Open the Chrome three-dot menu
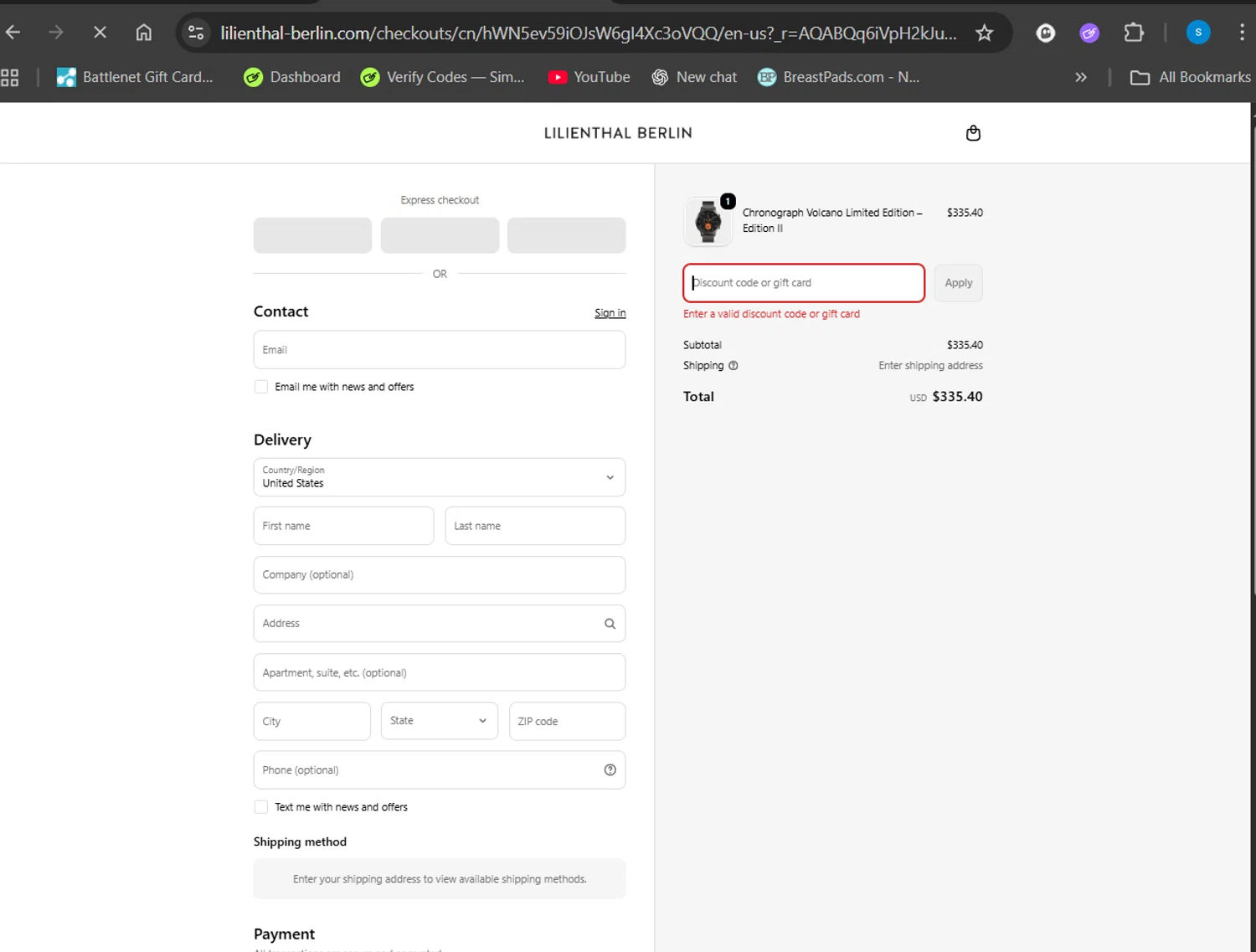1256x952 pixels. 1242,33
